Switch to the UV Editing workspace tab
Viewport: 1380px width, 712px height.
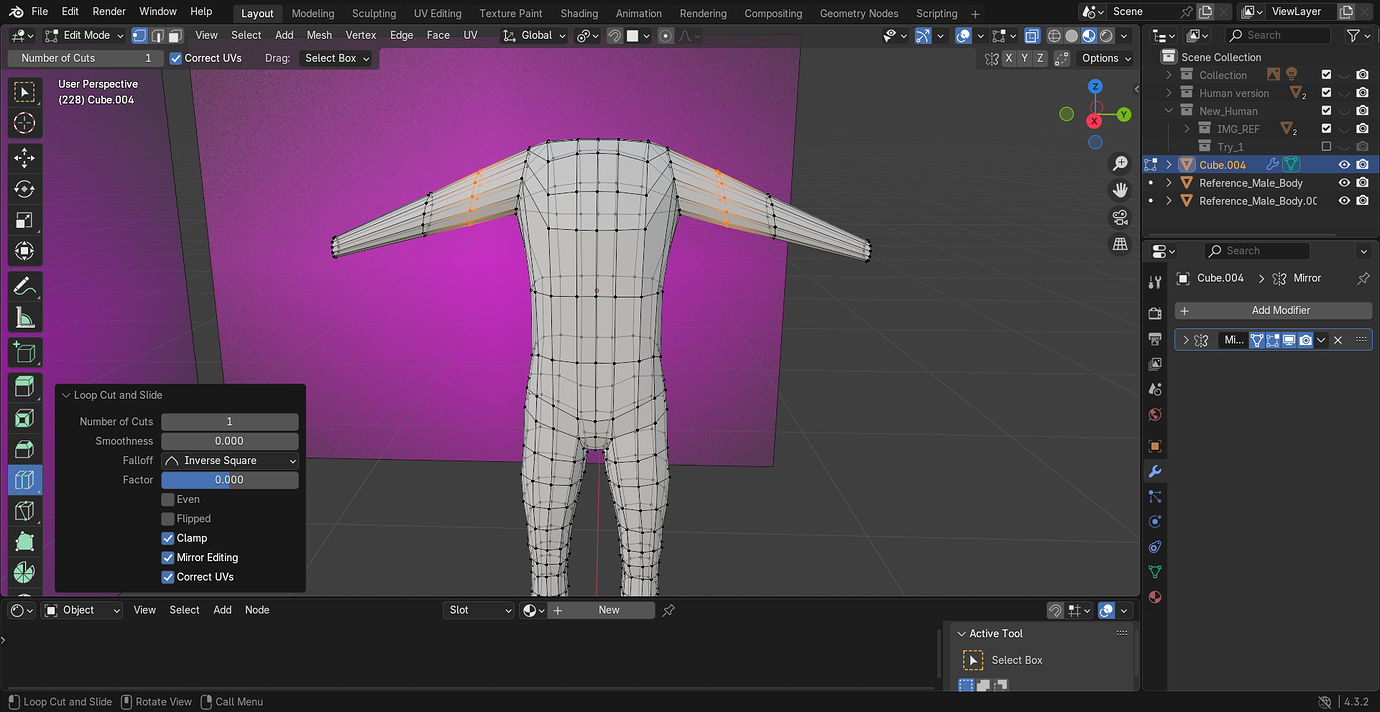pos(438,13)
